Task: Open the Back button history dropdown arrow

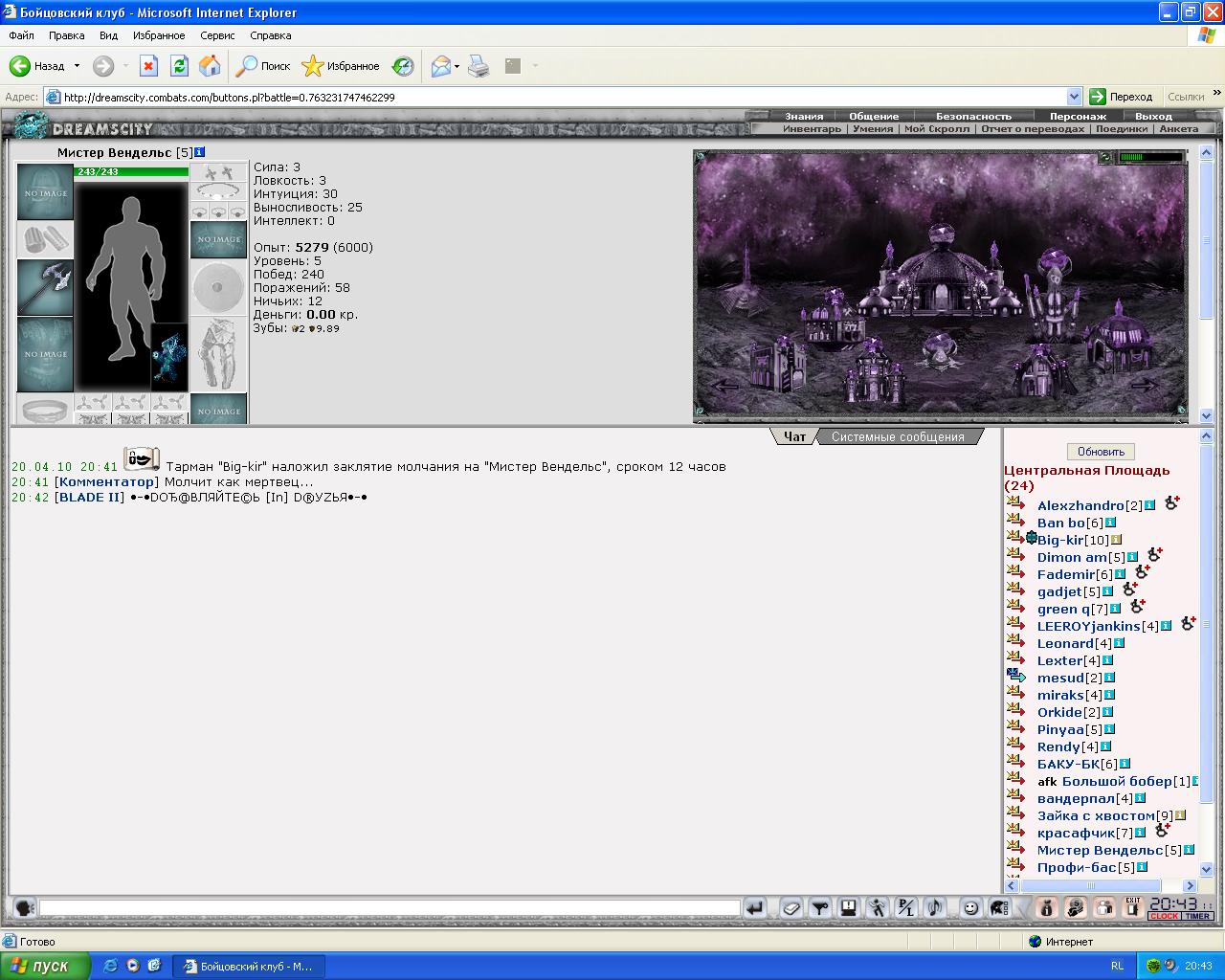Action: tap(77, 66)
